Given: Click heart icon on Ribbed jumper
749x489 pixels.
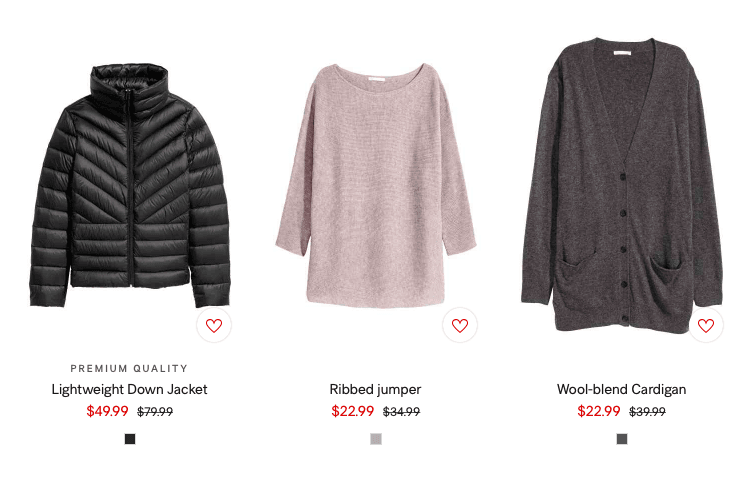Looking at the screenshot, I should [460, 325].
